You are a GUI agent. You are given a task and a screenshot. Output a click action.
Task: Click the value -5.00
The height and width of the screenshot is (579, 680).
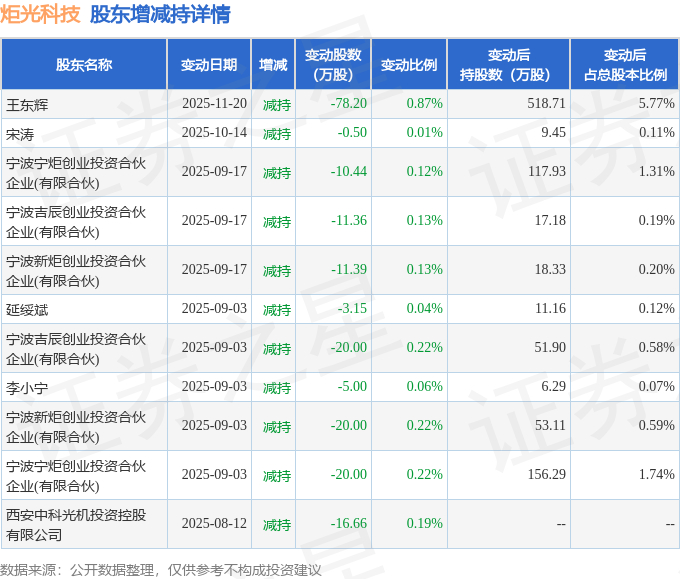[352, 386]
